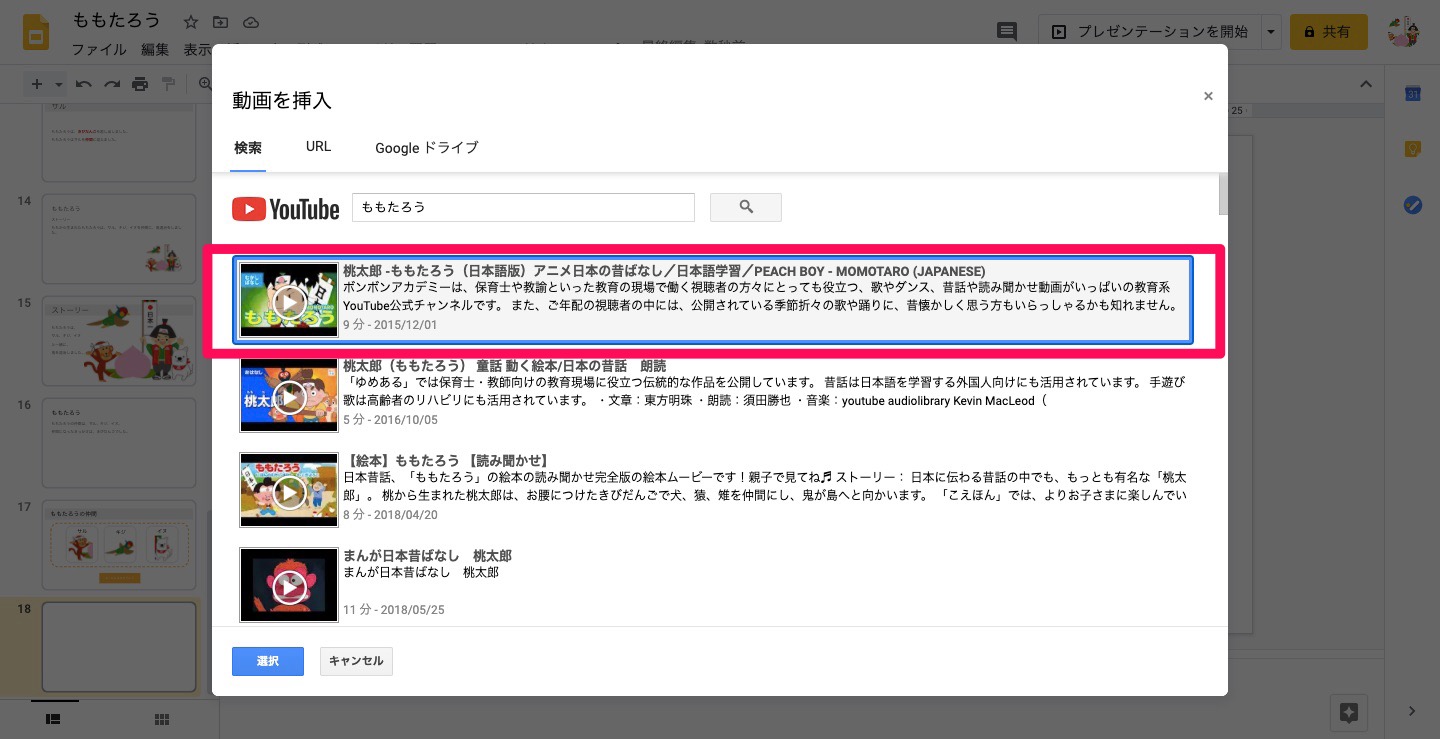Screen dimensions: 1440x739
Task: Play thumbnail of 【絵本】ももたろう video
Action: 289,490
